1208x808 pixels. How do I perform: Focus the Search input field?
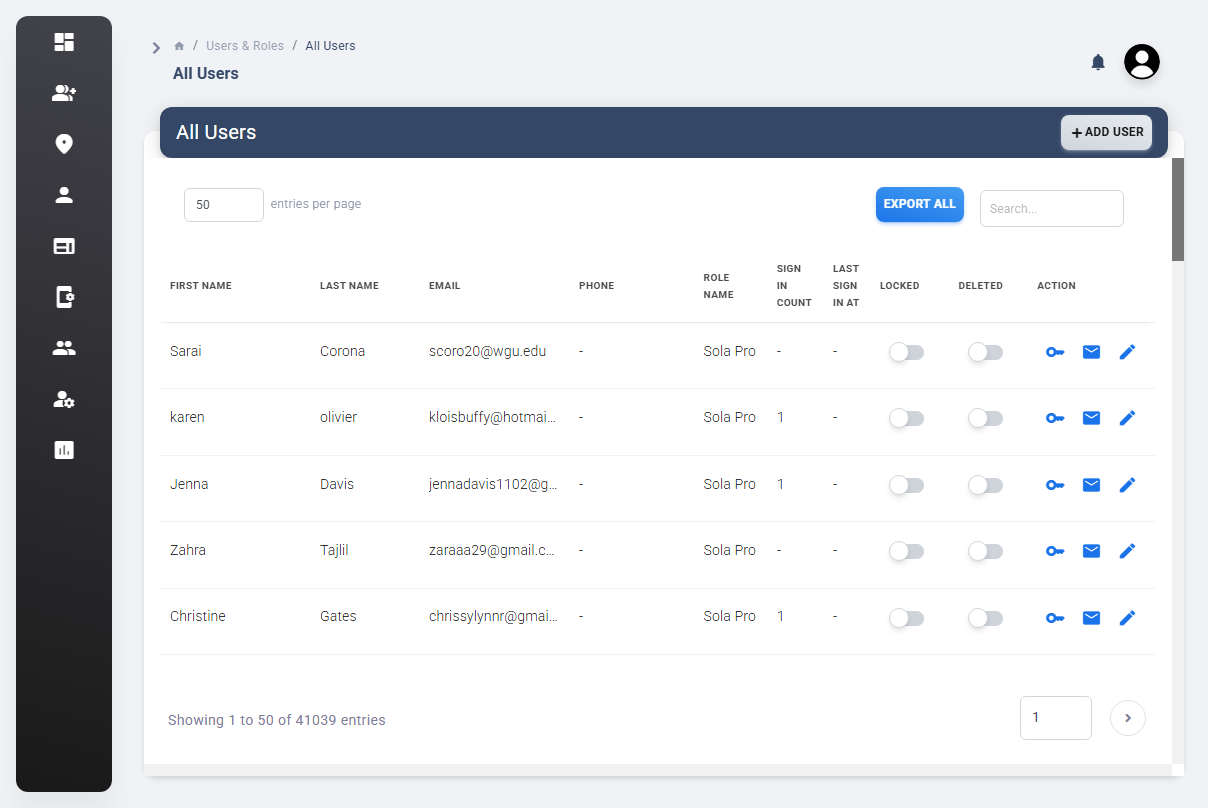point(1052,209)
